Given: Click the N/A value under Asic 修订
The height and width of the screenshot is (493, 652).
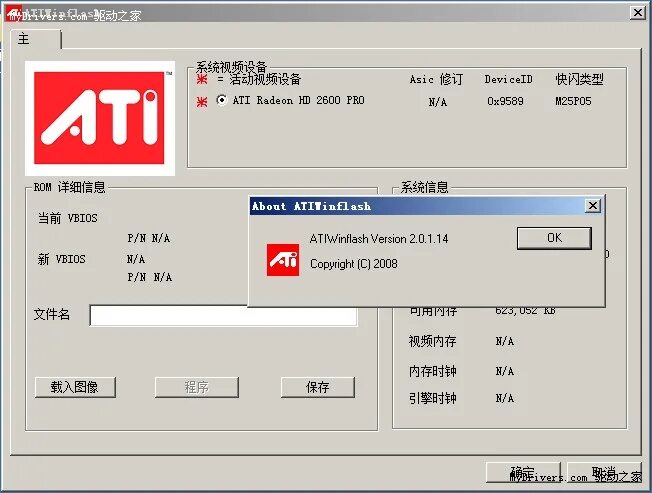Looking at the screenshot, I should tap(438, 102).
